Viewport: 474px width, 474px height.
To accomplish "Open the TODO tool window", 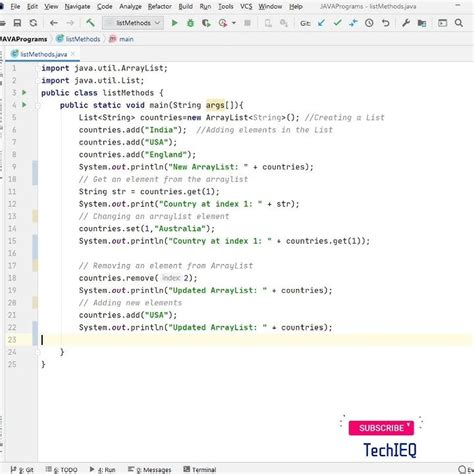I will coord(62,469).
